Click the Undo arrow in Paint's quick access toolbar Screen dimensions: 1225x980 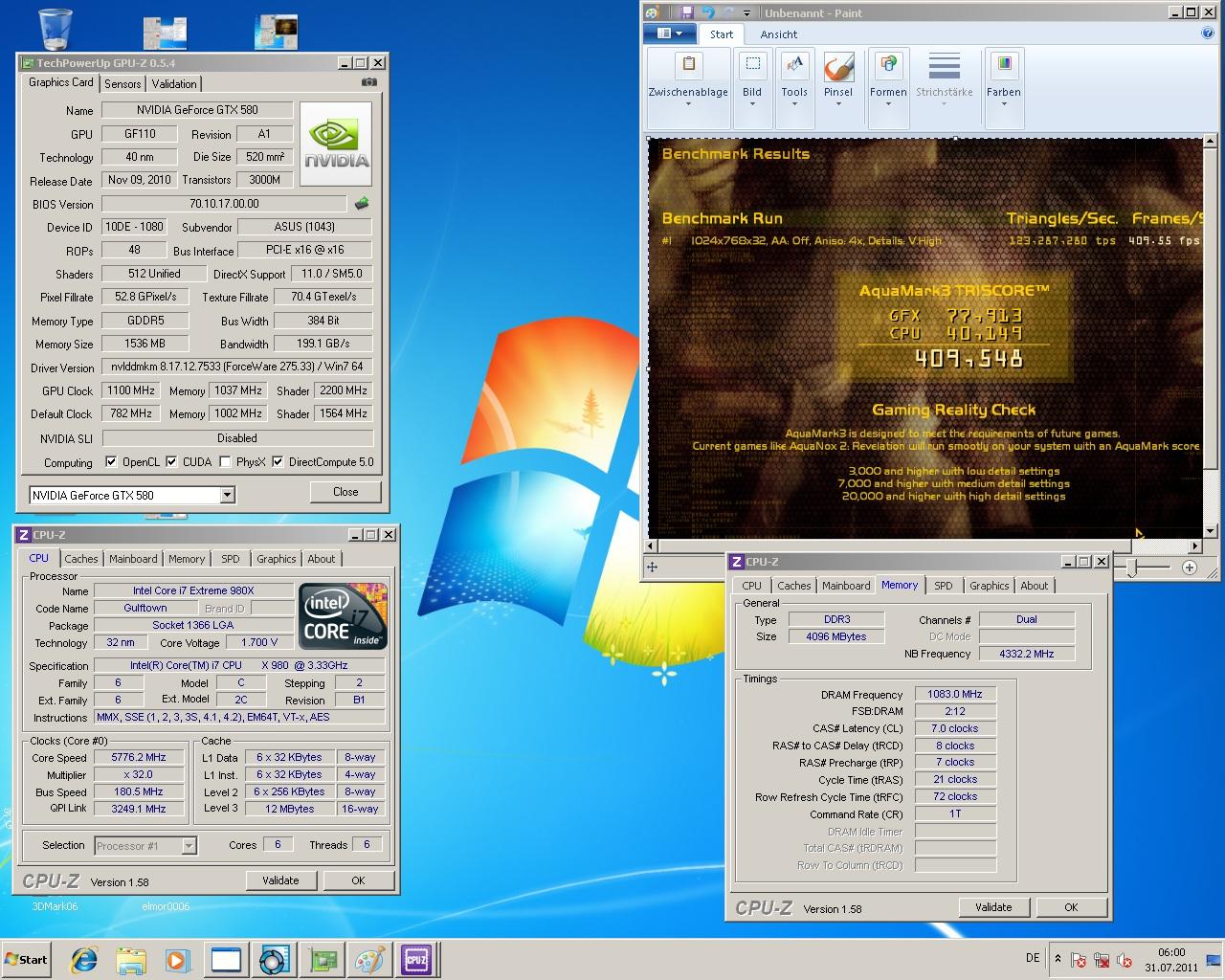708,12
